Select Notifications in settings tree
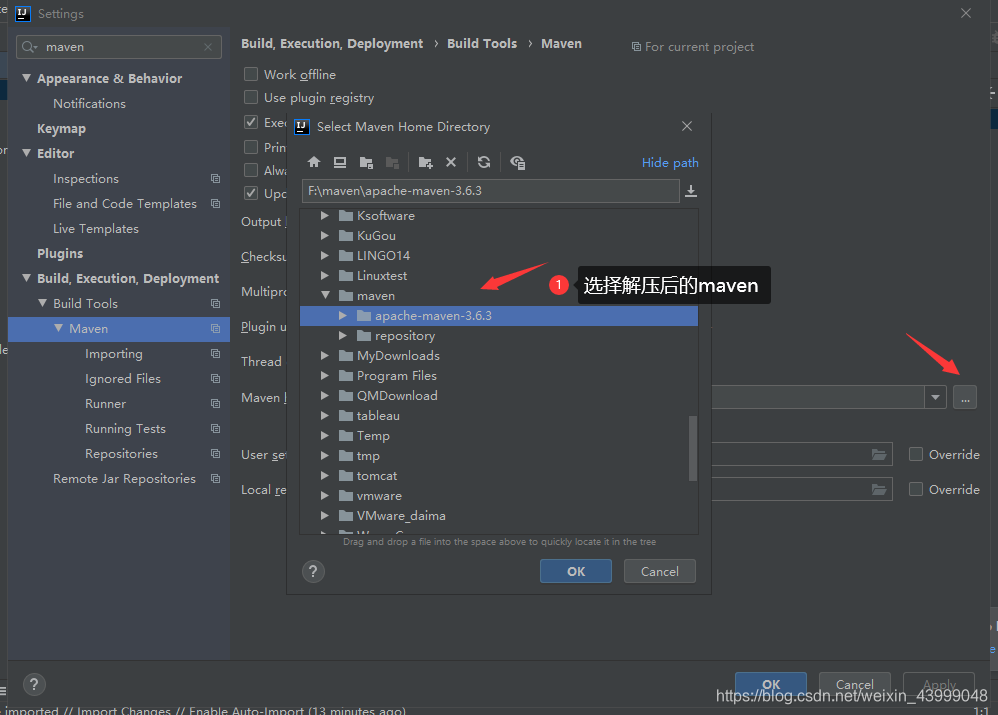998x715 pixels. 89,104
